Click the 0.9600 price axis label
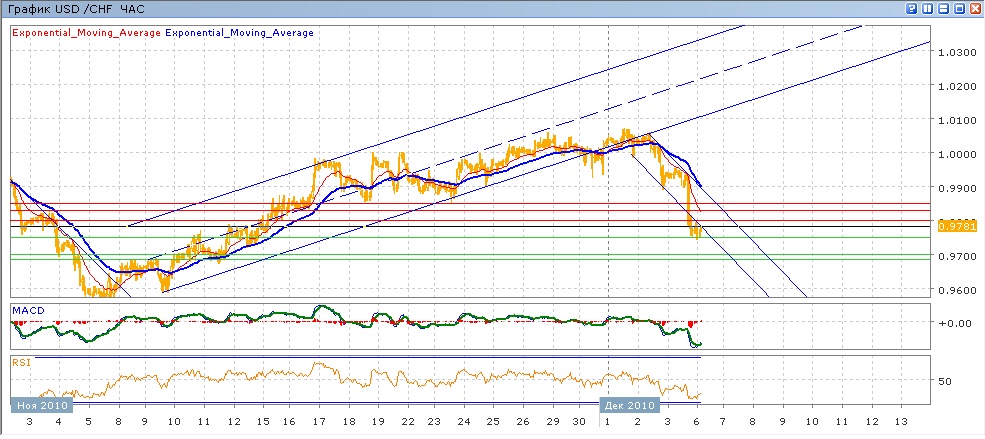 click(954, 290)
